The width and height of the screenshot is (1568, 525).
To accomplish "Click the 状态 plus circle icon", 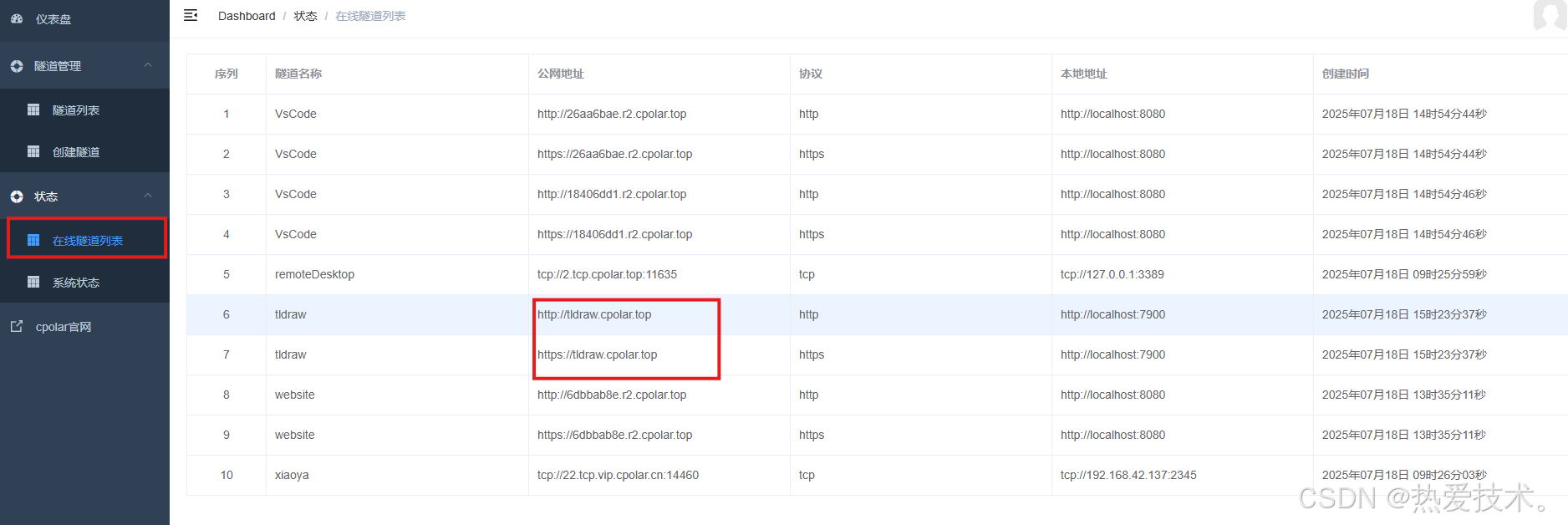I will point(17,196).
